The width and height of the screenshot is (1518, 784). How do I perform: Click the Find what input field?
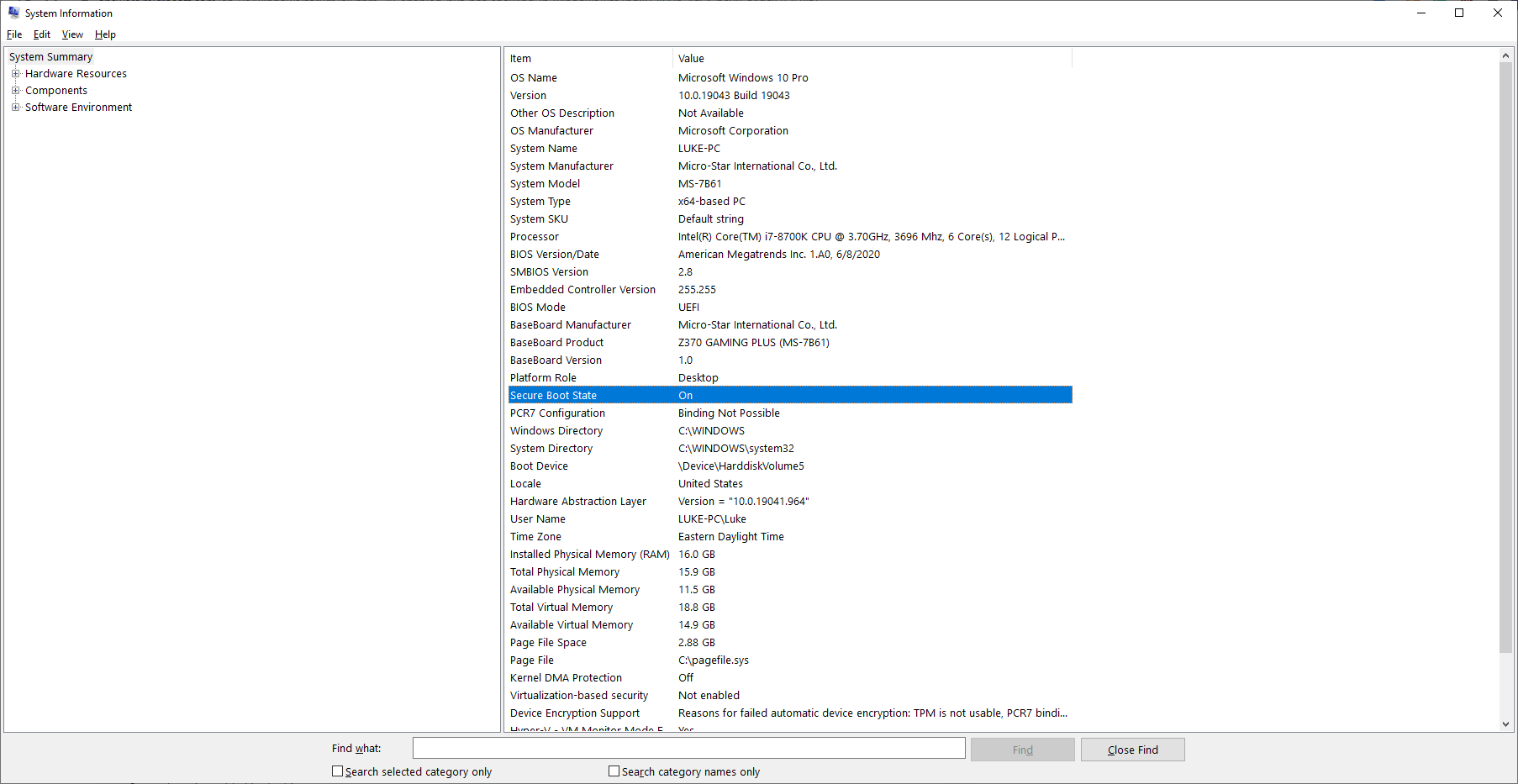click(688, 749)
